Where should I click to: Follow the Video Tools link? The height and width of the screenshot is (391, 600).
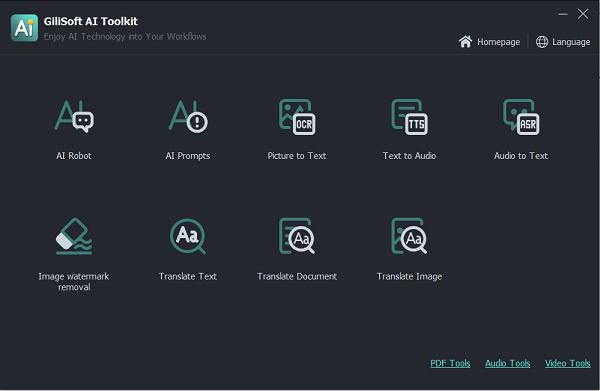(x=567, y=363)
